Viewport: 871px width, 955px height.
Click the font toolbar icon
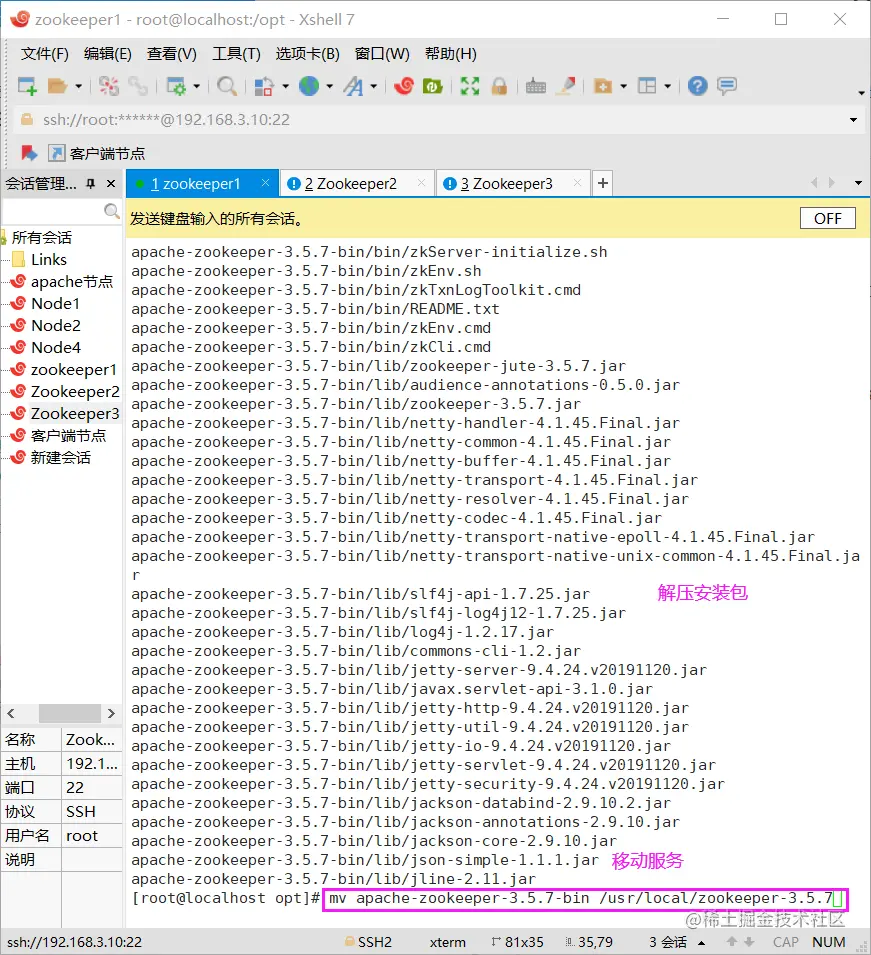click(353, 86)
